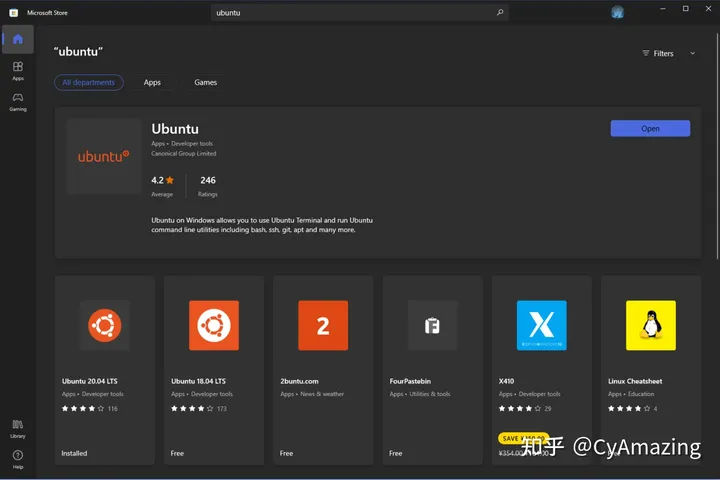Open the X410 app icon

pos(542,325)
